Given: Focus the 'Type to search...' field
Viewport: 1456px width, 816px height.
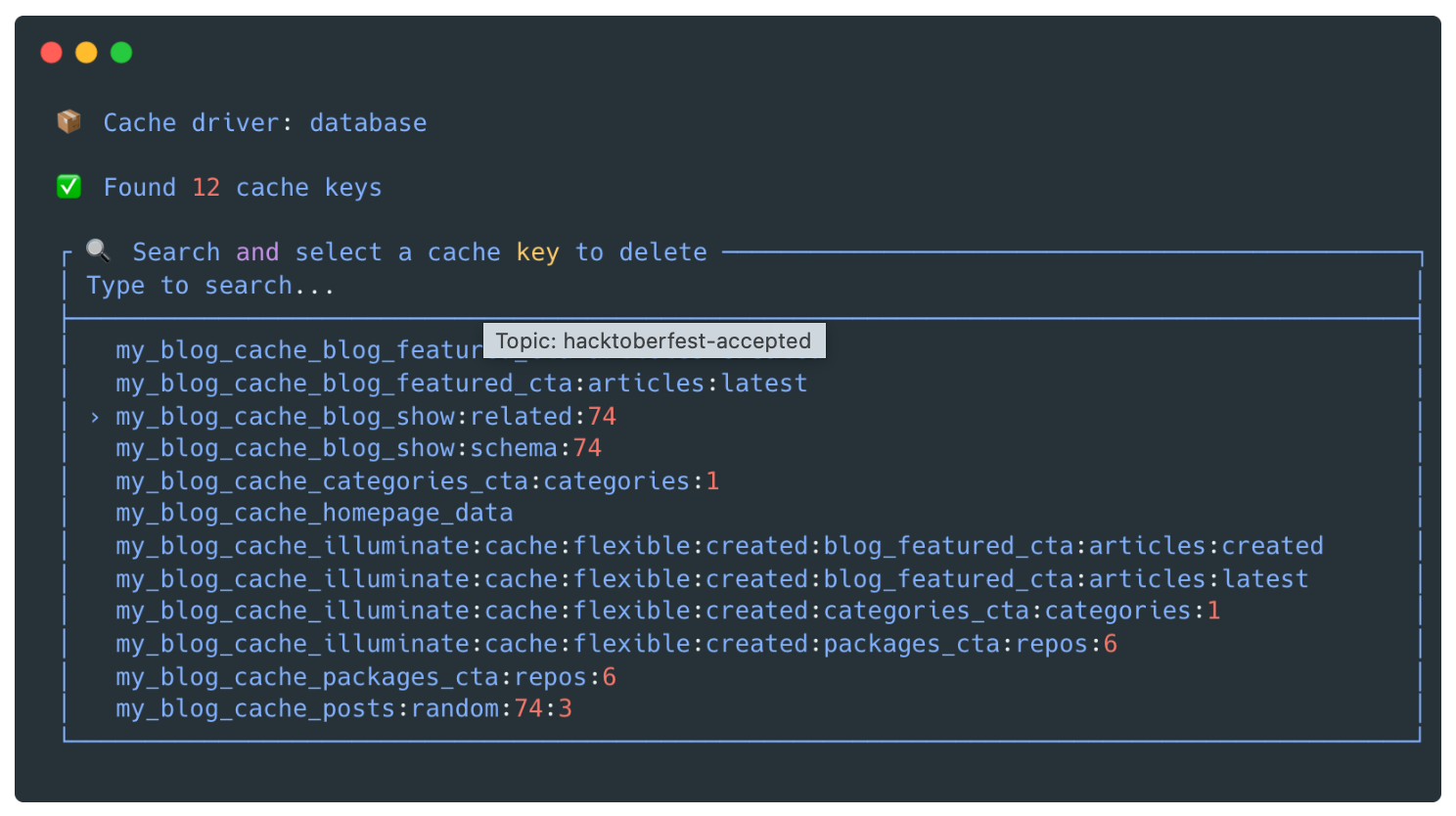Looking at the screenshot, I should tap(210, 286).
